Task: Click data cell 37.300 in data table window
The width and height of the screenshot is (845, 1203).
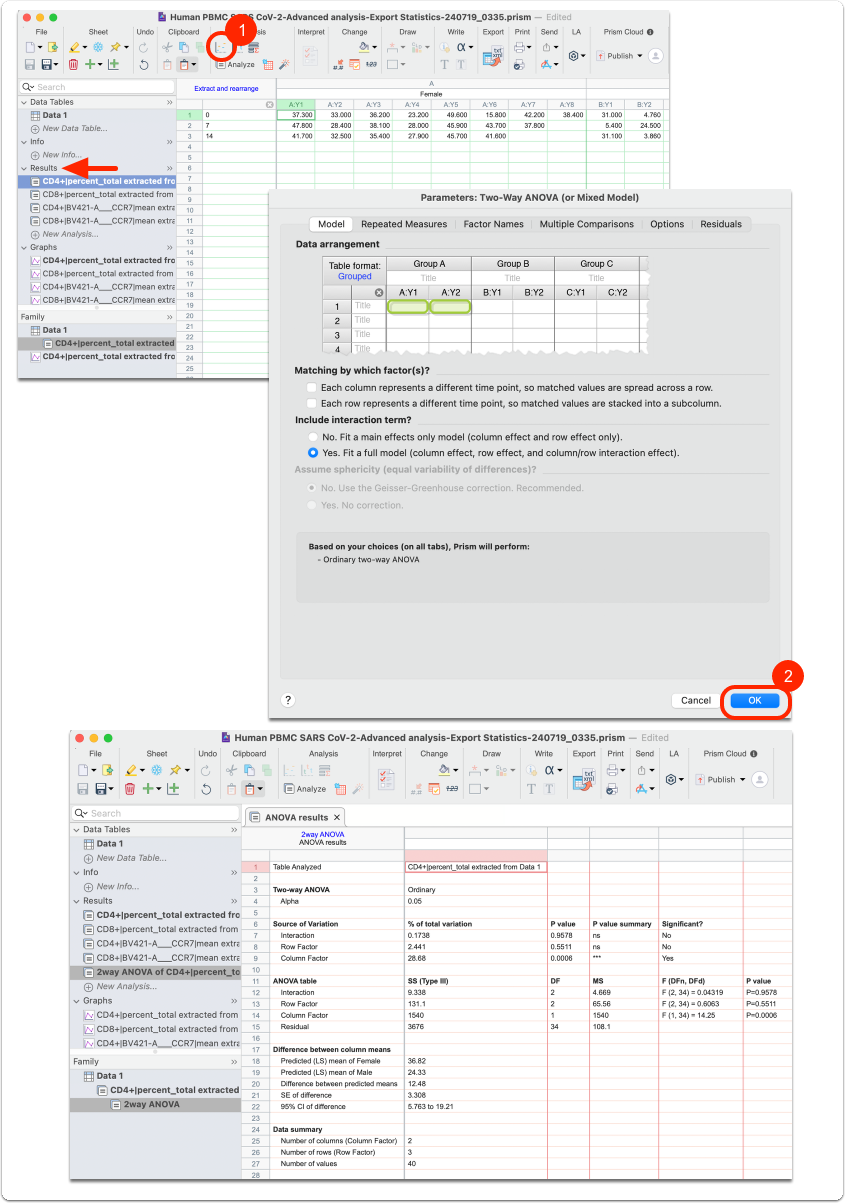Action: [296, 115]
